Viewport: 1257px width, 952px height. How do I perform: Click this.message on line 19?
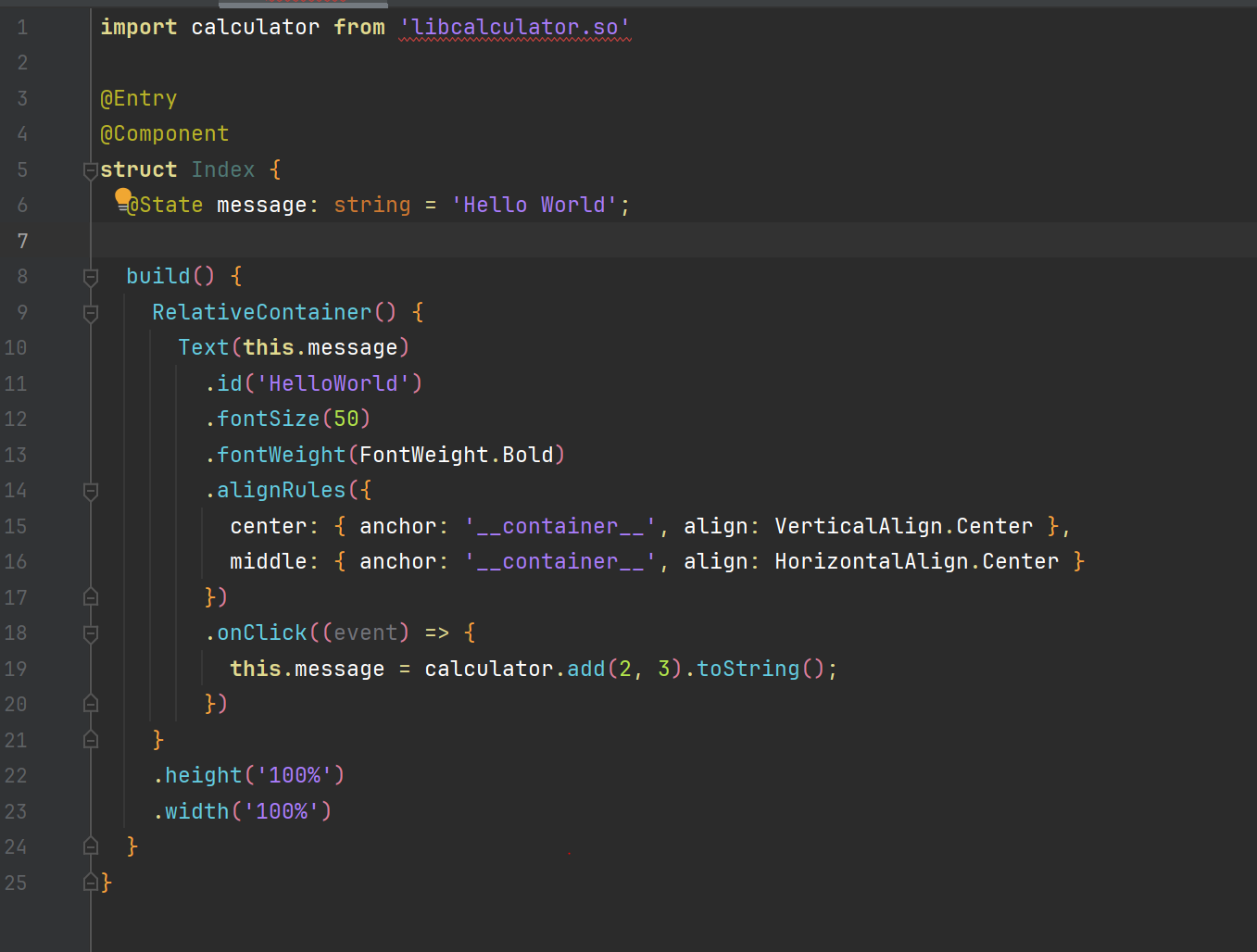tap(308, 669)
